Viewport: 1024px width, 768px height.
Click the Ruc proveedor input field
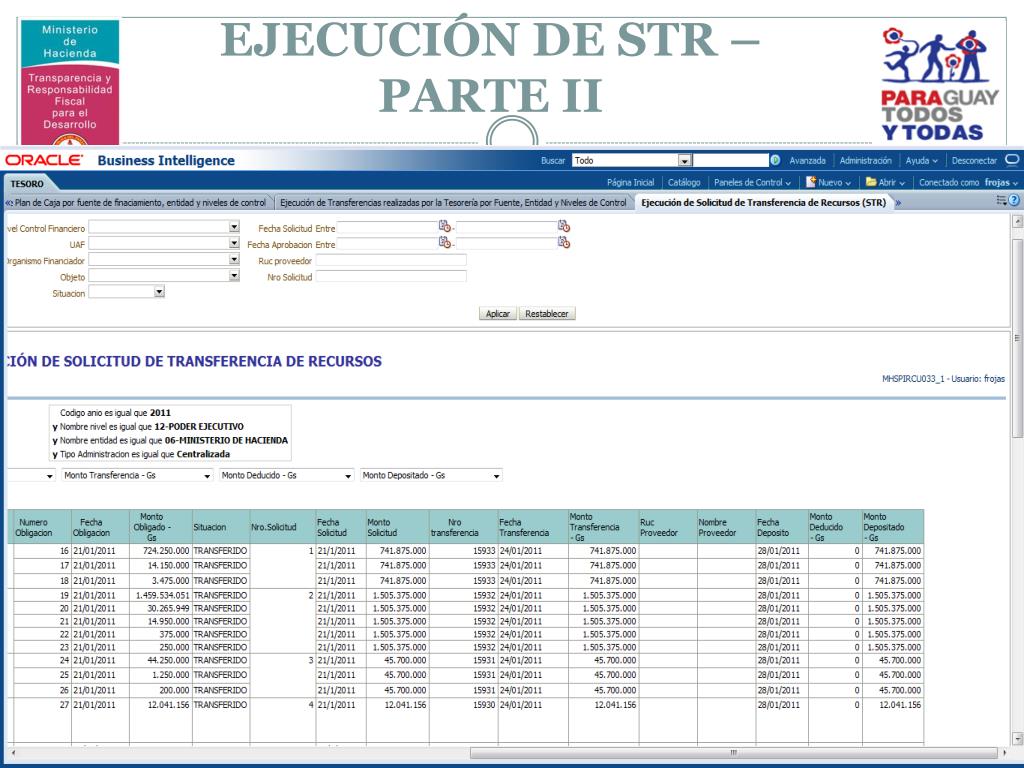point(391,260)
